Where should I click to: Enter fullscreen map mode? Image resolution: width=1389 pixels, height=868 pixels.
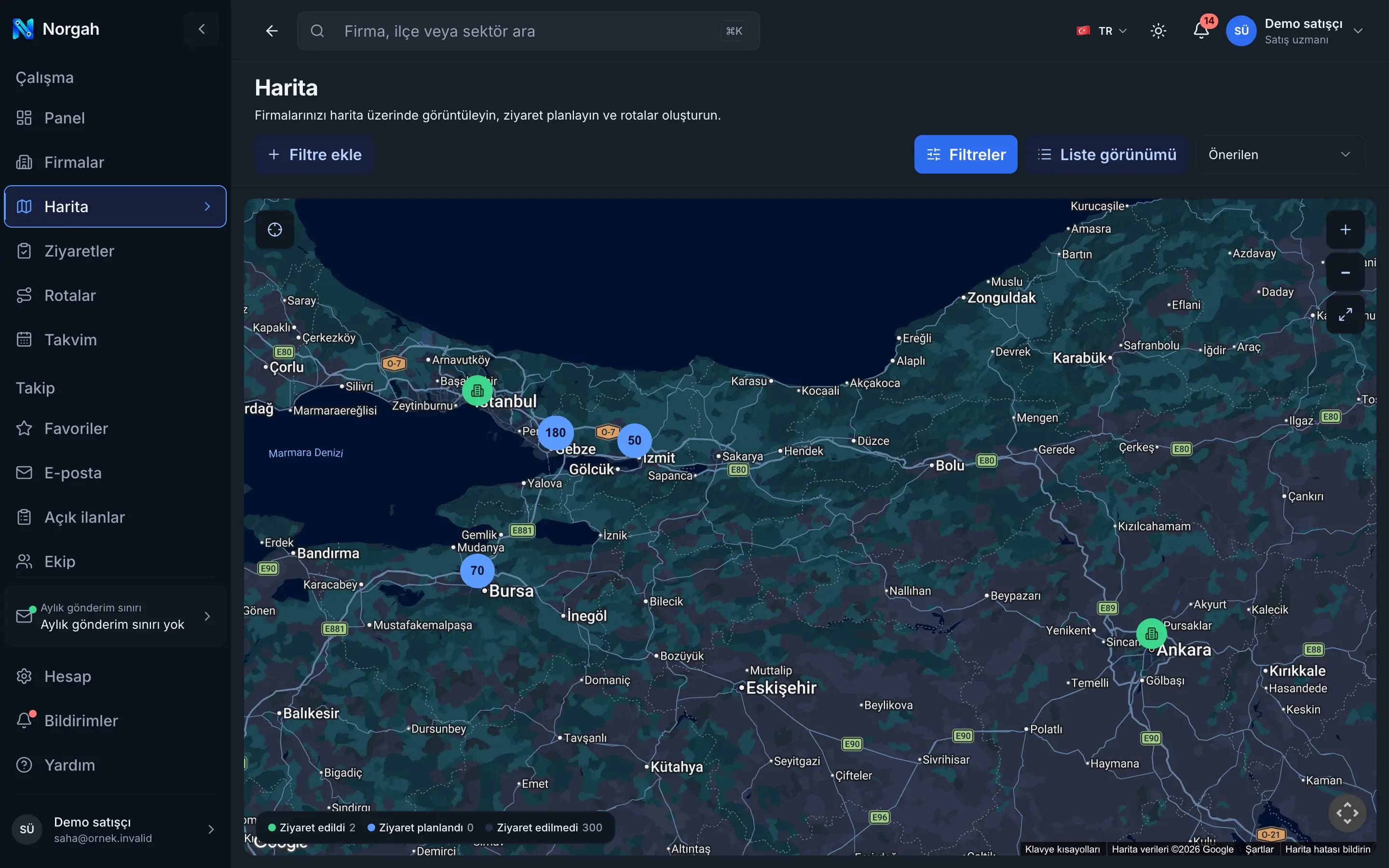tap(1346, 314)
